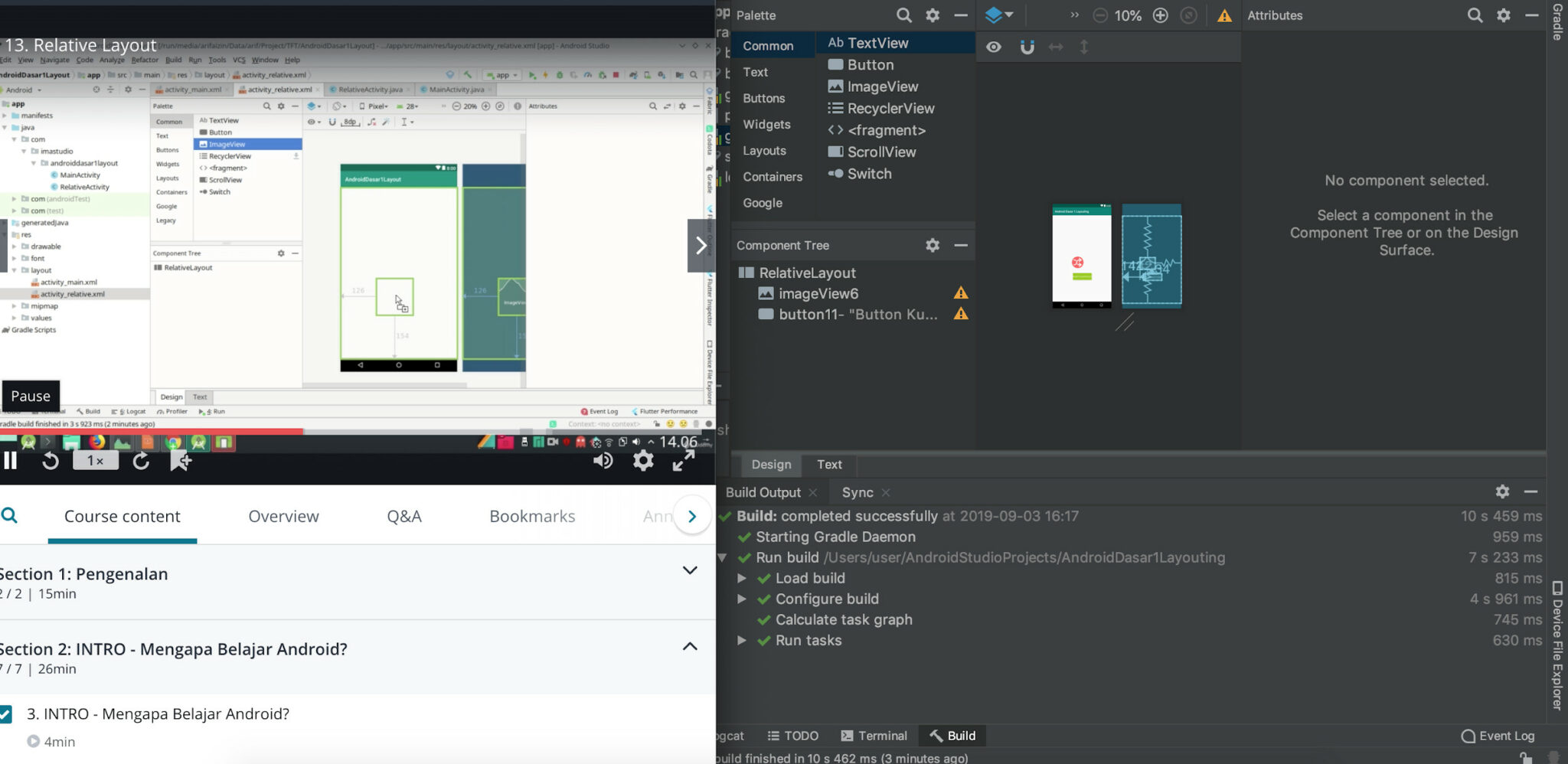
Task: Open the Event Log
Action: (x=1498, y=736)
